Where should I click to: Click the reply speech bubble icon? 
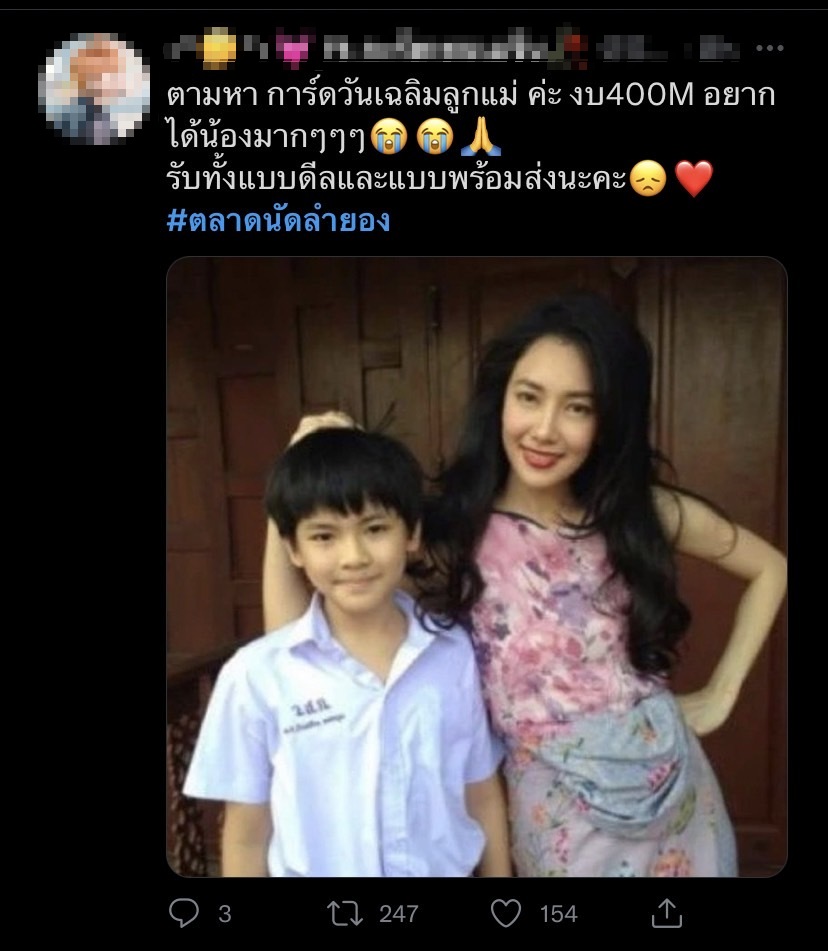[x=183, y=913]
